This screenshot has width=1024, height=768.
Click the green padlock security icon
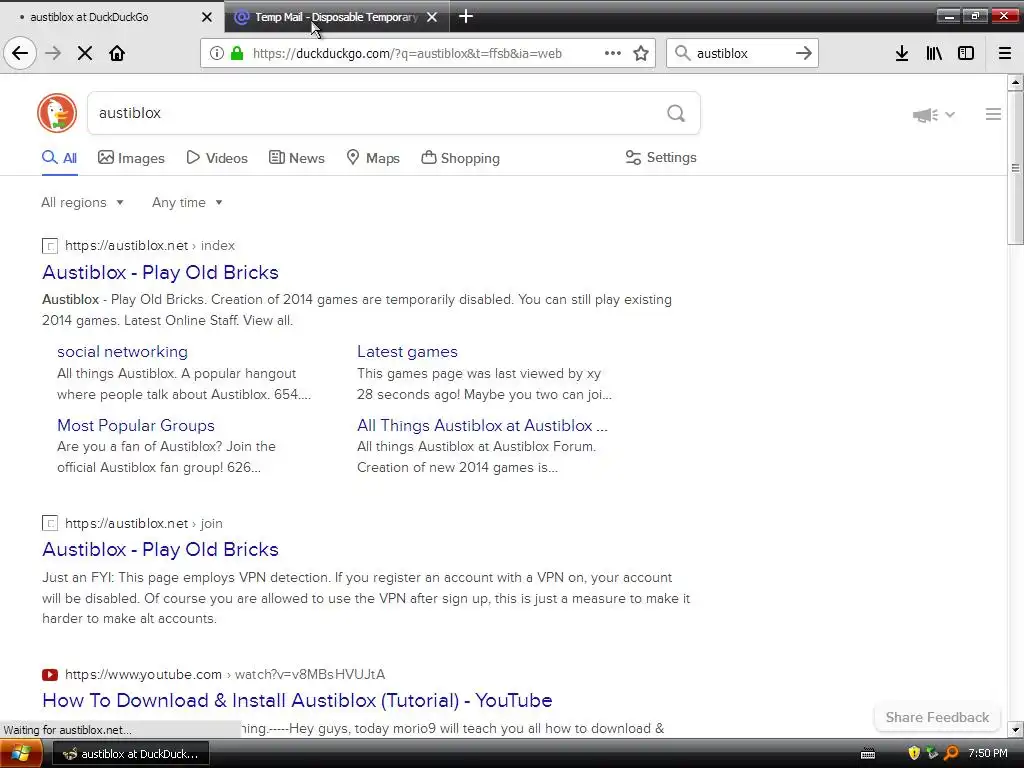pyautogui.click(x=237, y=53)
